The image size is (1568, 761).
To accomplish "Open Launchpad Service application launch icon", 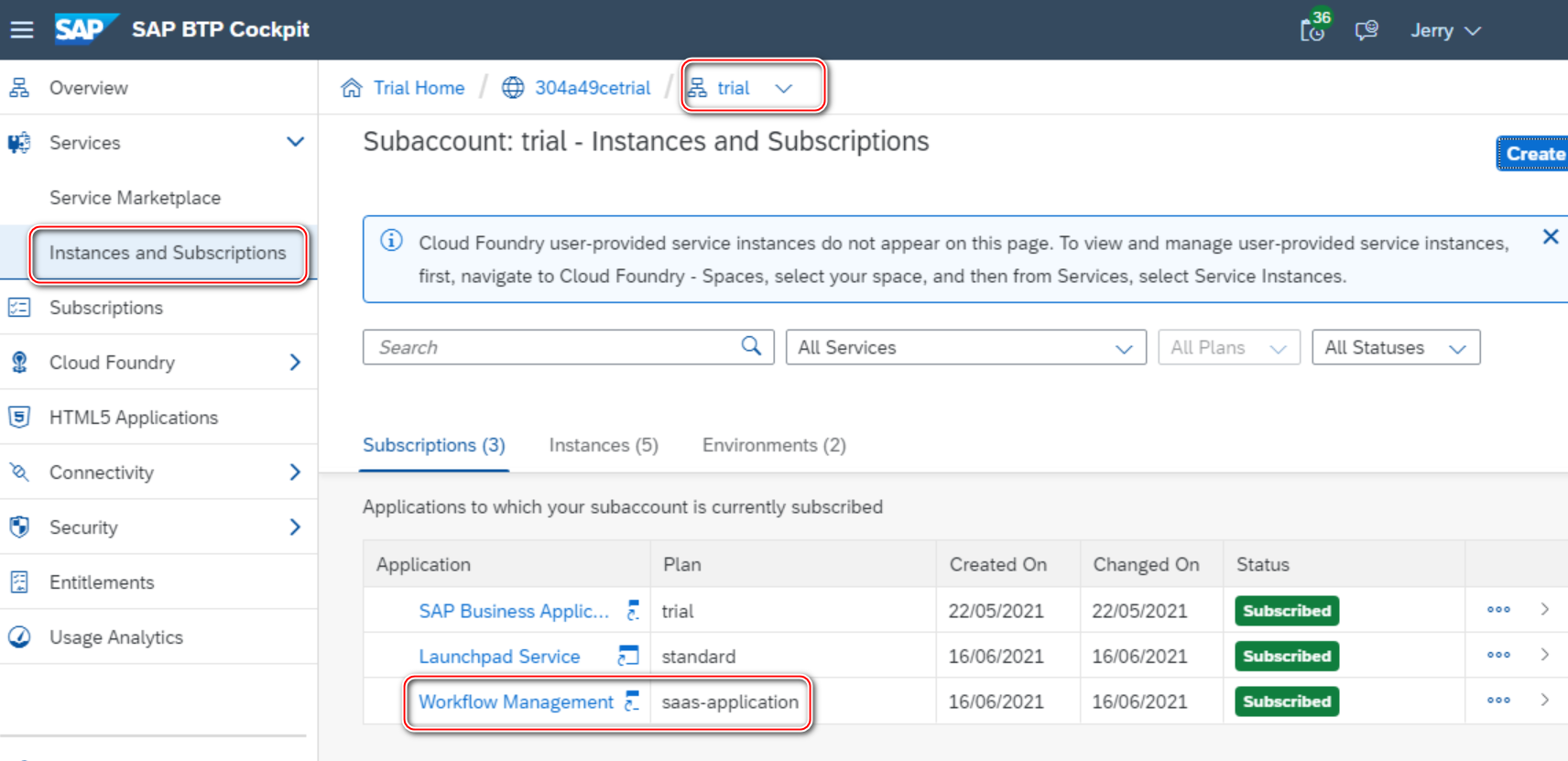I will (x=628, y=656).
